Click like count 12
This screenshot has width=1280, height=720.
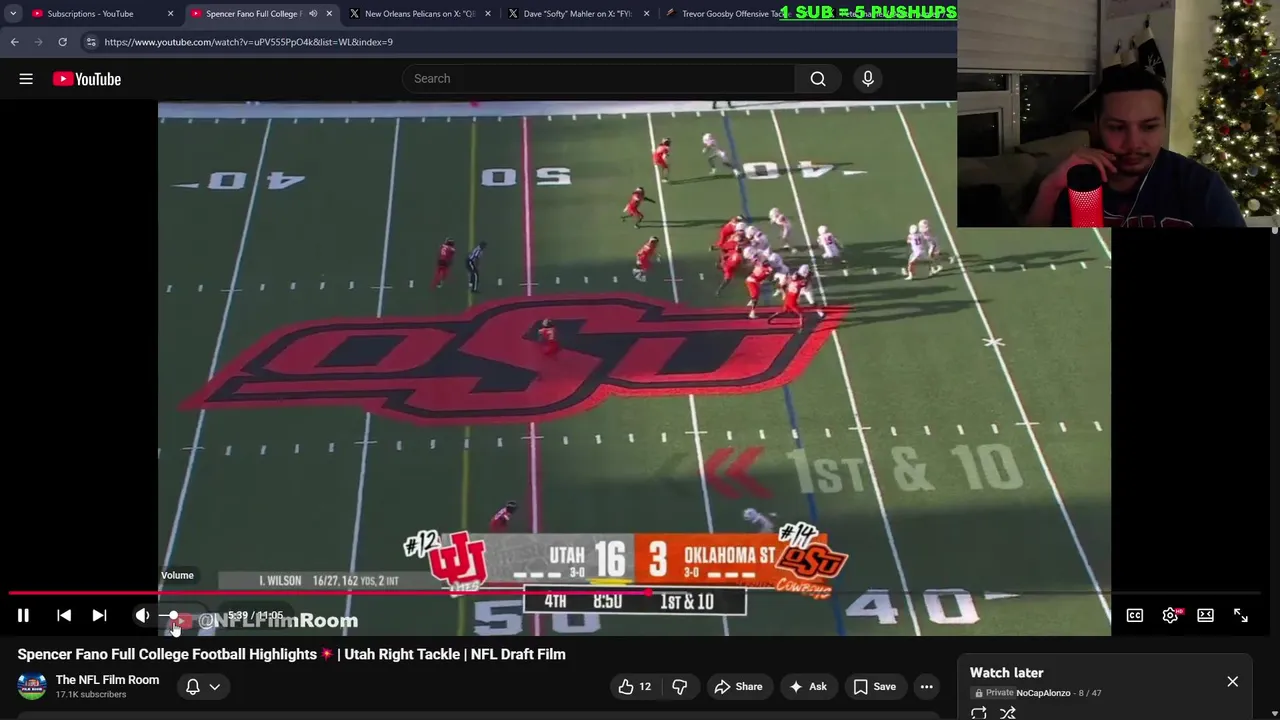click(645, 687)
